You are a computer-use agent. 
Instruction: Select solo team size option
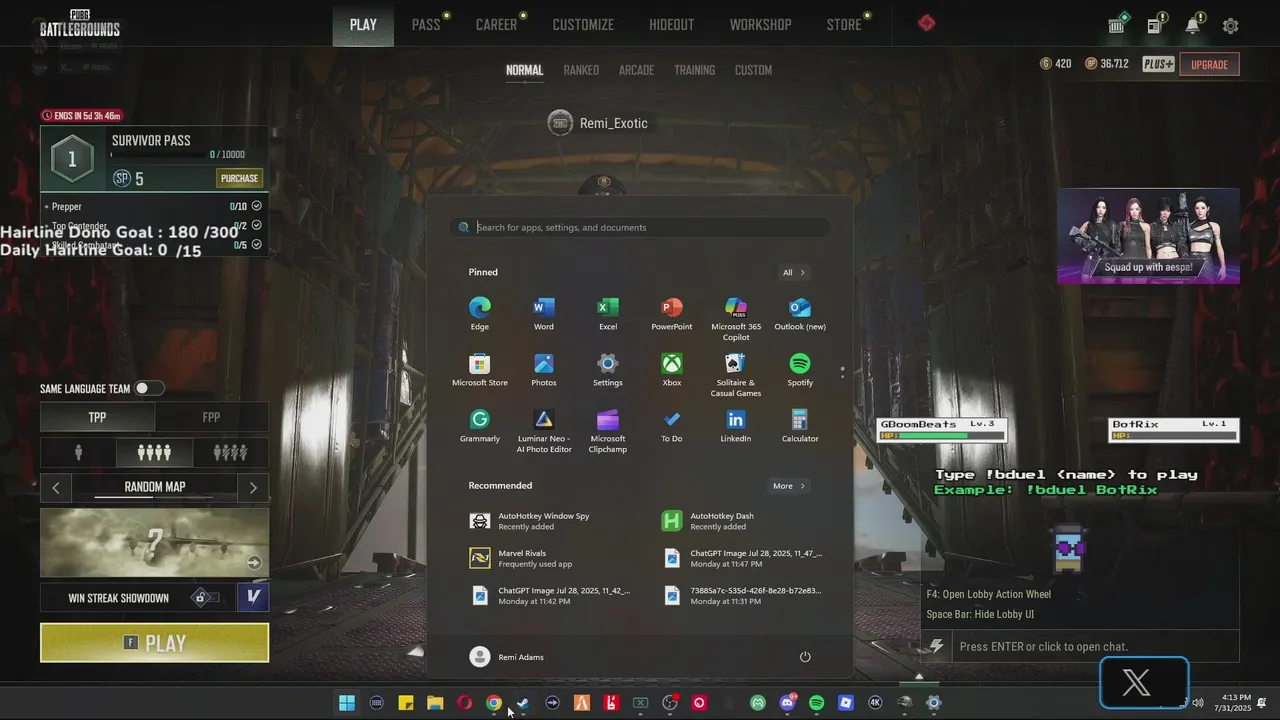point(78,453)
